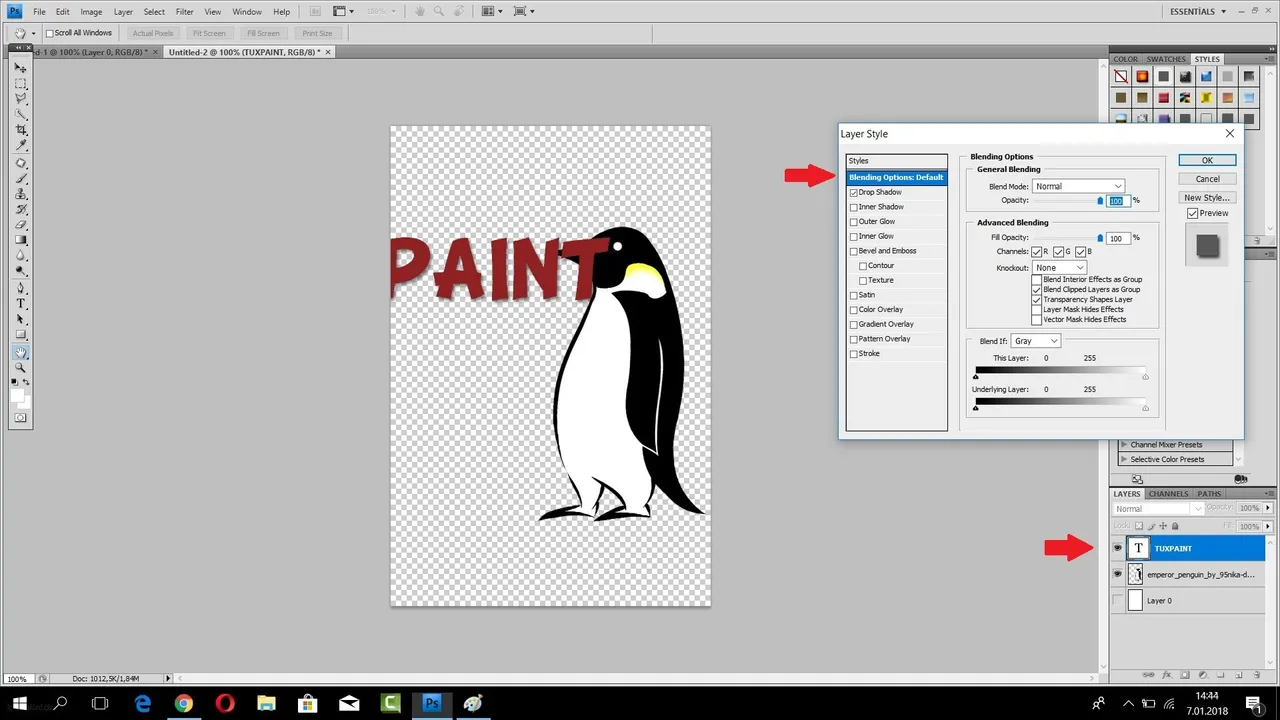Uncheck the Drop Shadow style checkbox
Image resolution: width=1280 pixels, height=720 pixels.
coord(854,192)
